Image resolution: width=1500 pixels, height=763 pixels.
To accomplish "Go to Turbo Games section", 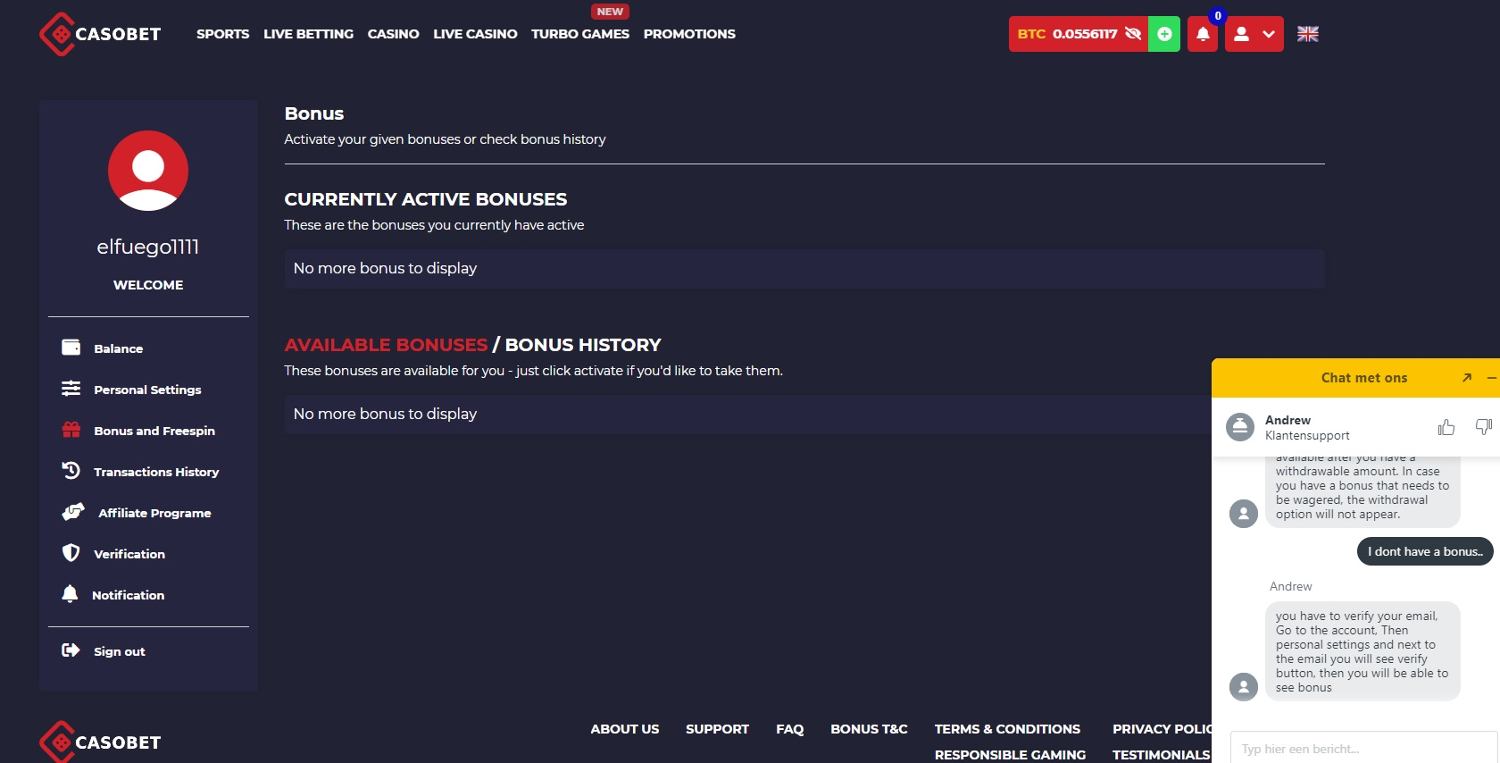I will 580,34.
